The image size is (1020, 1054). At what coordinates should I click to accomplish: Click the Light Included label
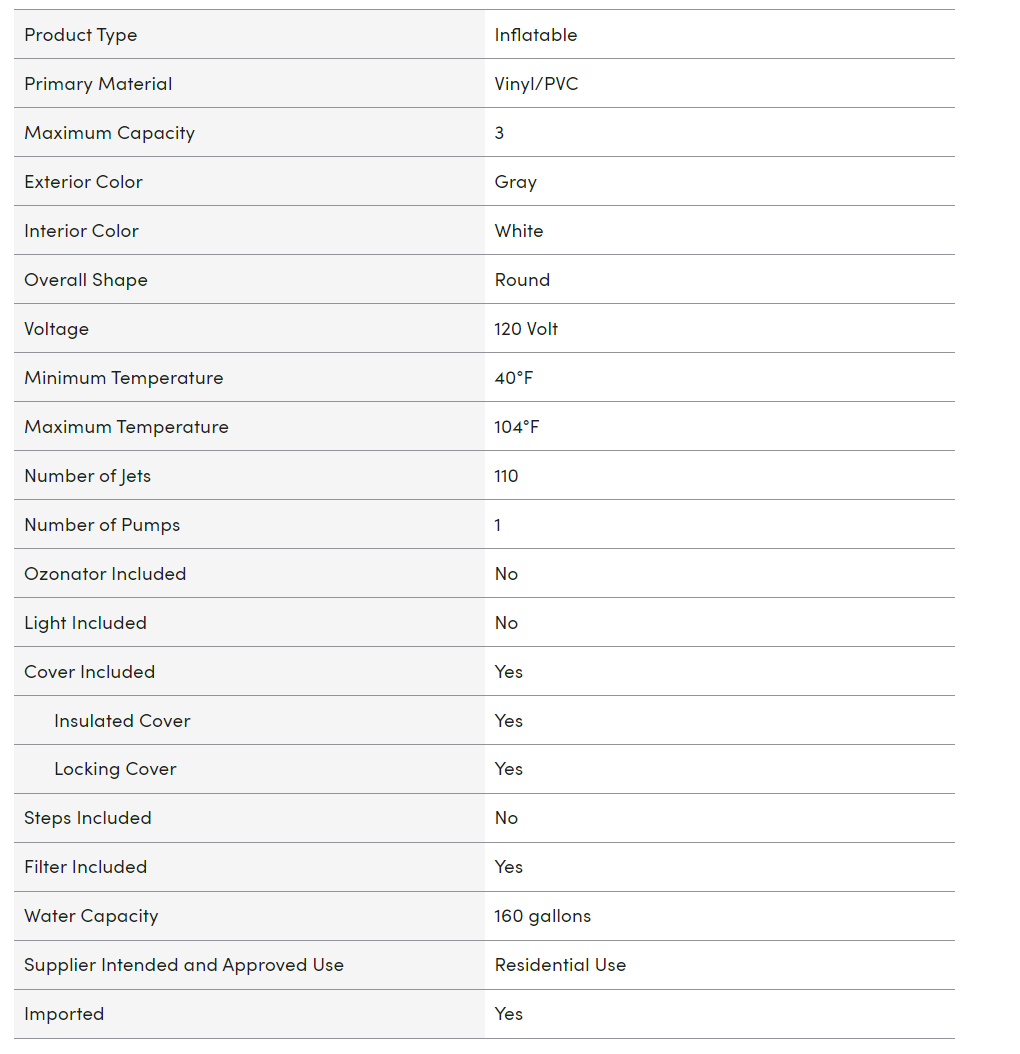85,623
